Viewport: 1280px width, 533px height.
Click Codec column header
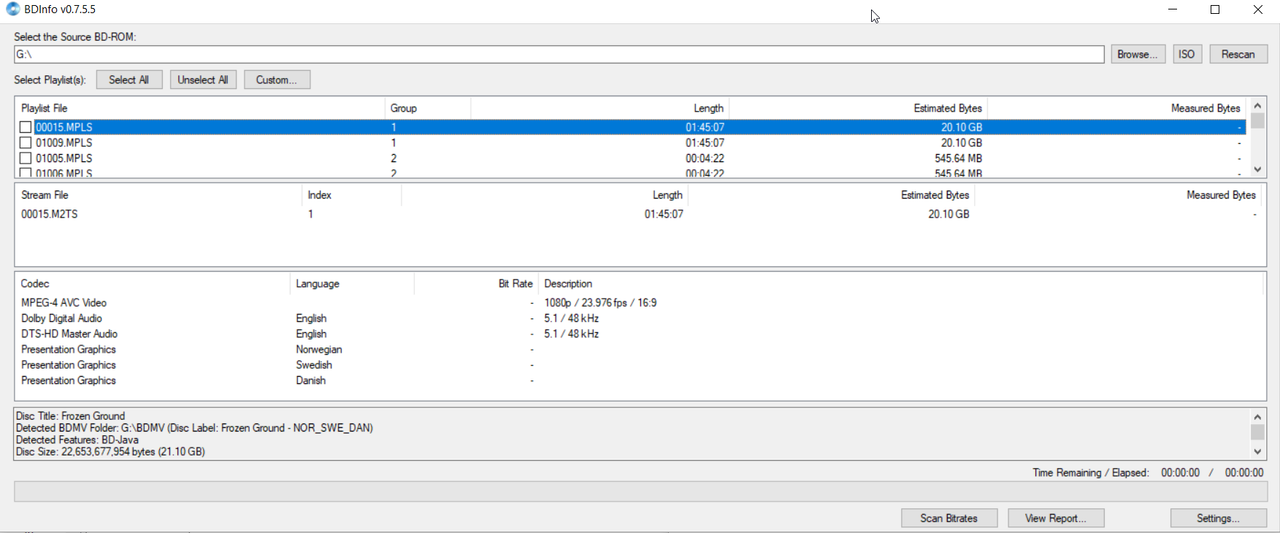point(152,284)
